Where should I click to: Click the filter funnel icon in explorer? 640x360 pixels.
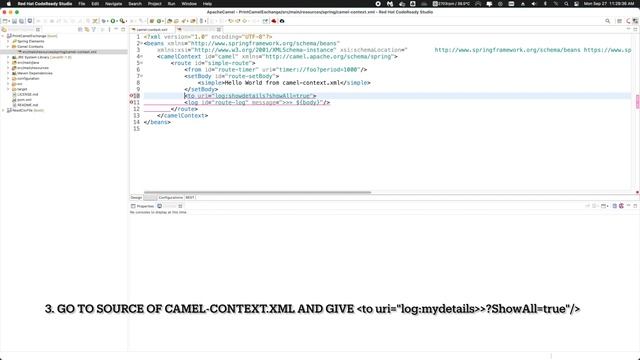point(94,29)
